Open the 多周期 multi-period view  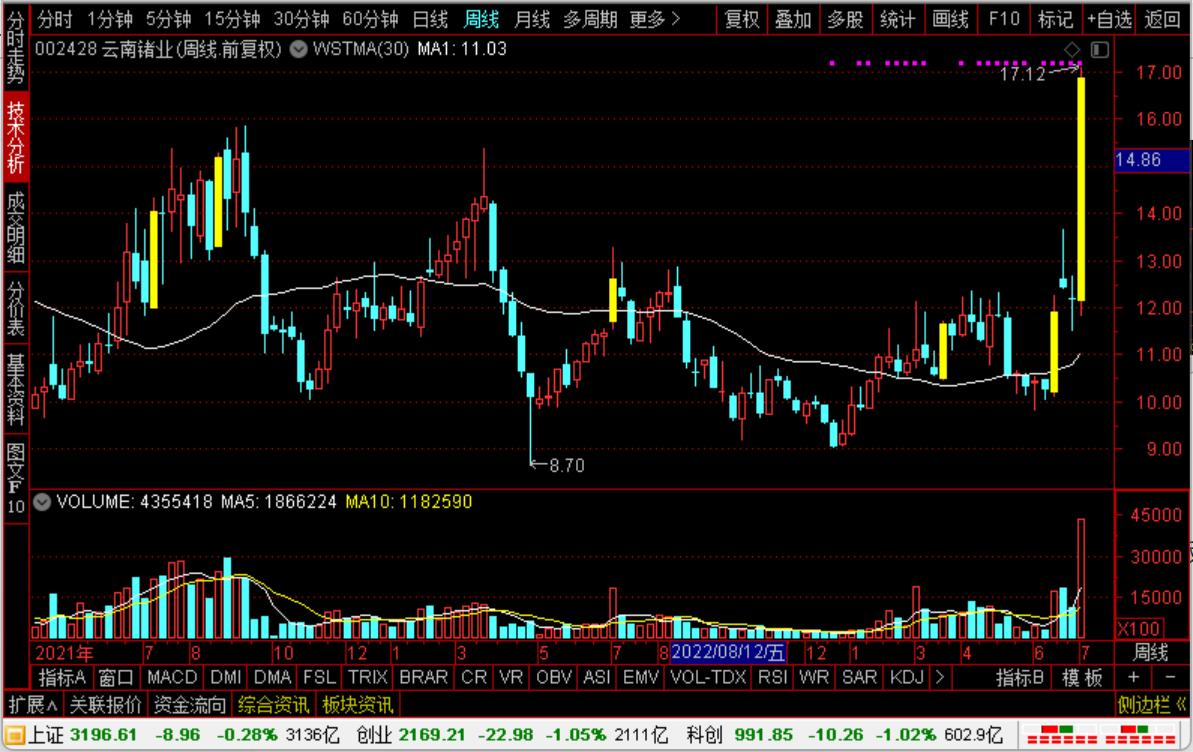(590, 19)
